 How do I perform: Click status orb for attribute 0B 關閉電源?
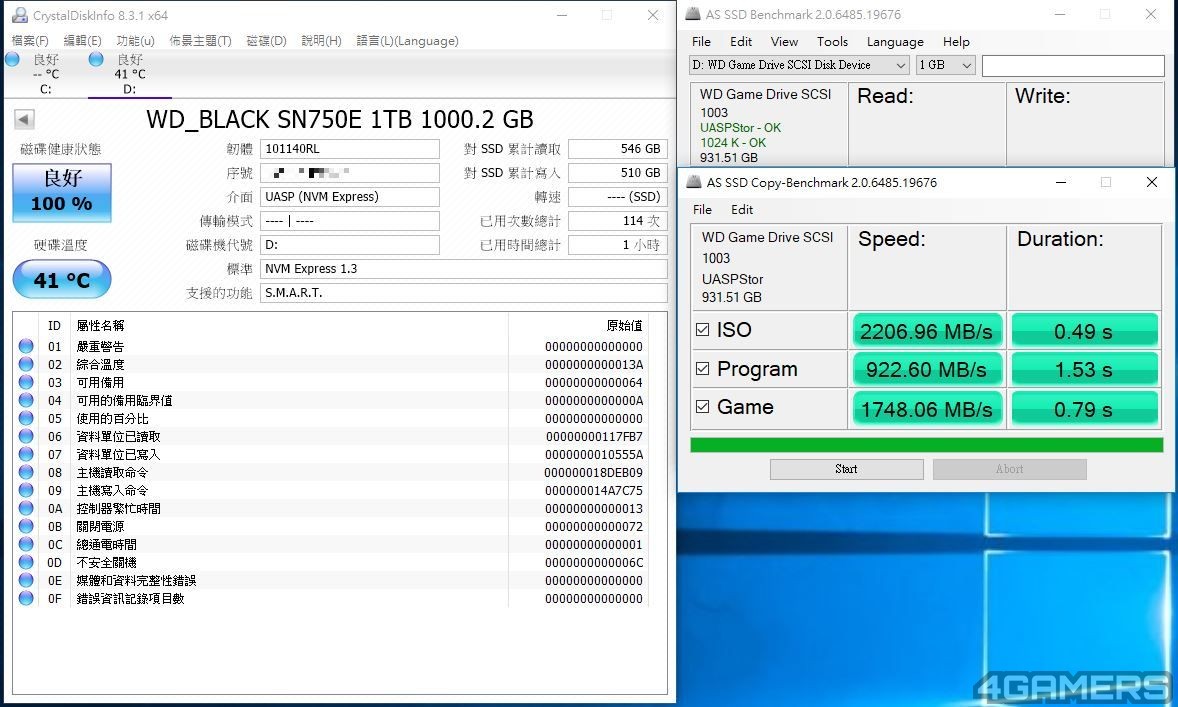pos(26,527)
